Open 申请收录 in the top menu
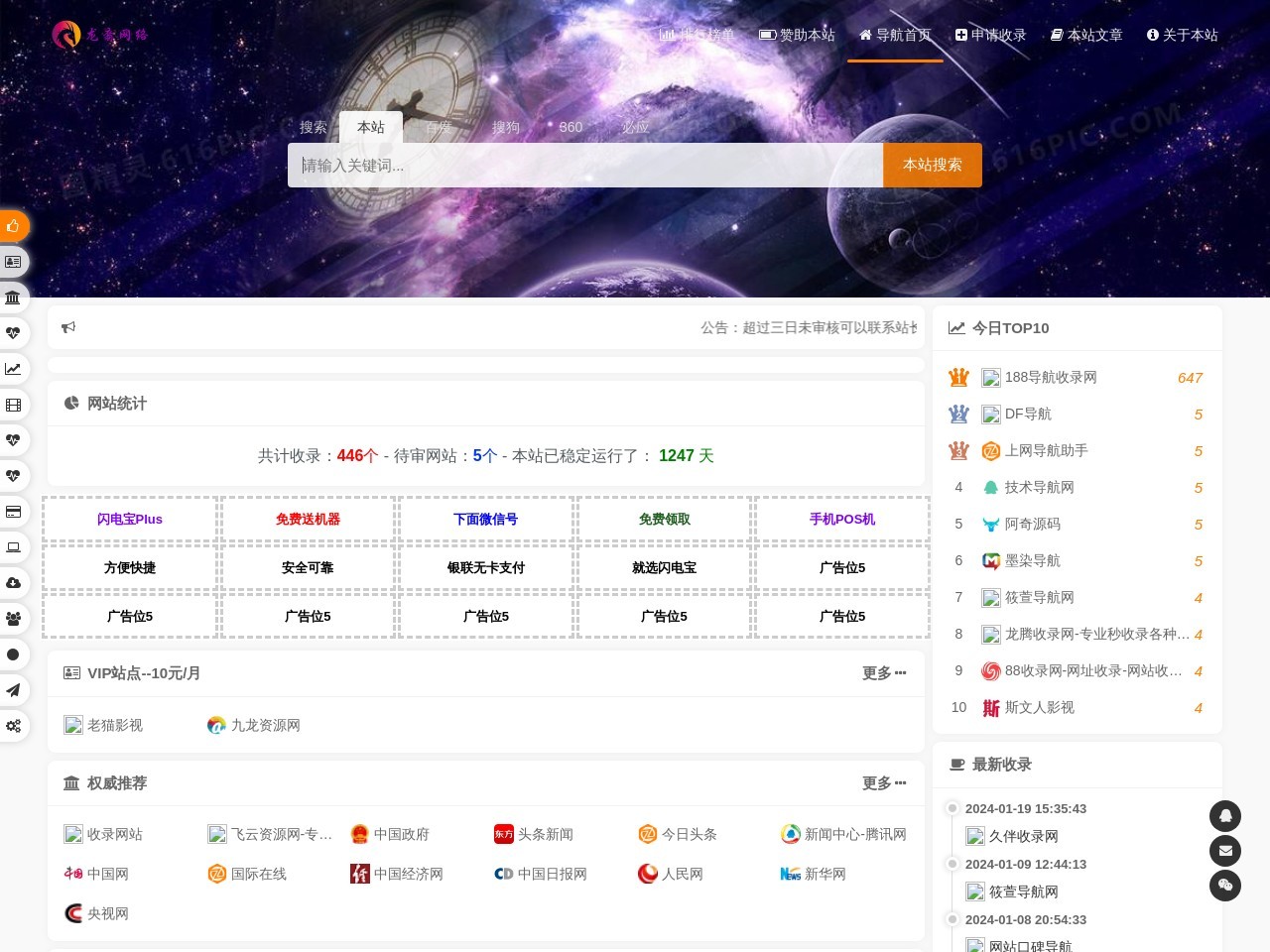Image resolution: width=1270 pixels, height=952 pixels. click(x=990, y=35)
